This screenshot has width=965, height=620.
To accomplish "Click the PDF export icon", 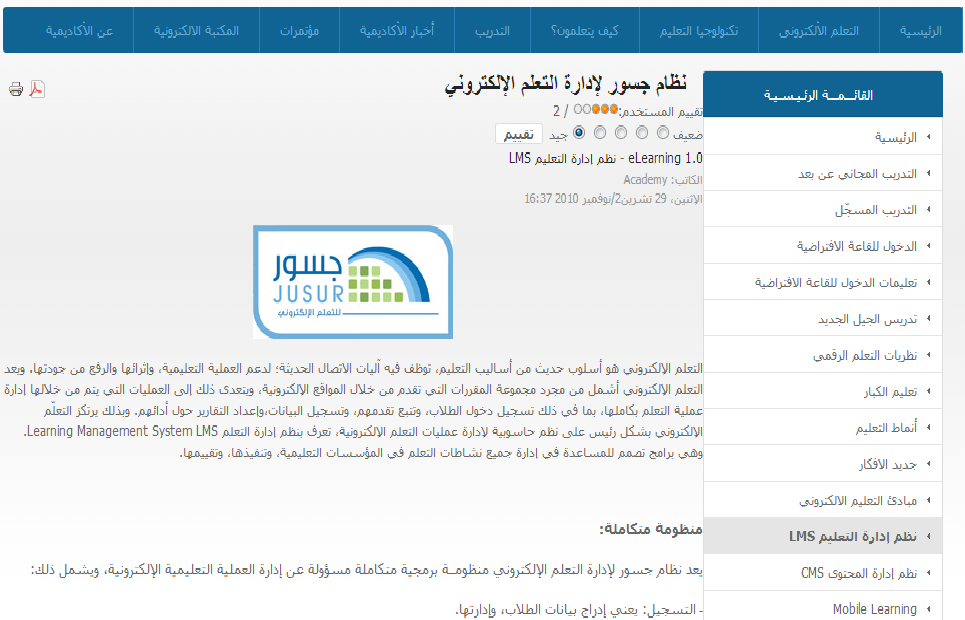I will coord(37,89).
